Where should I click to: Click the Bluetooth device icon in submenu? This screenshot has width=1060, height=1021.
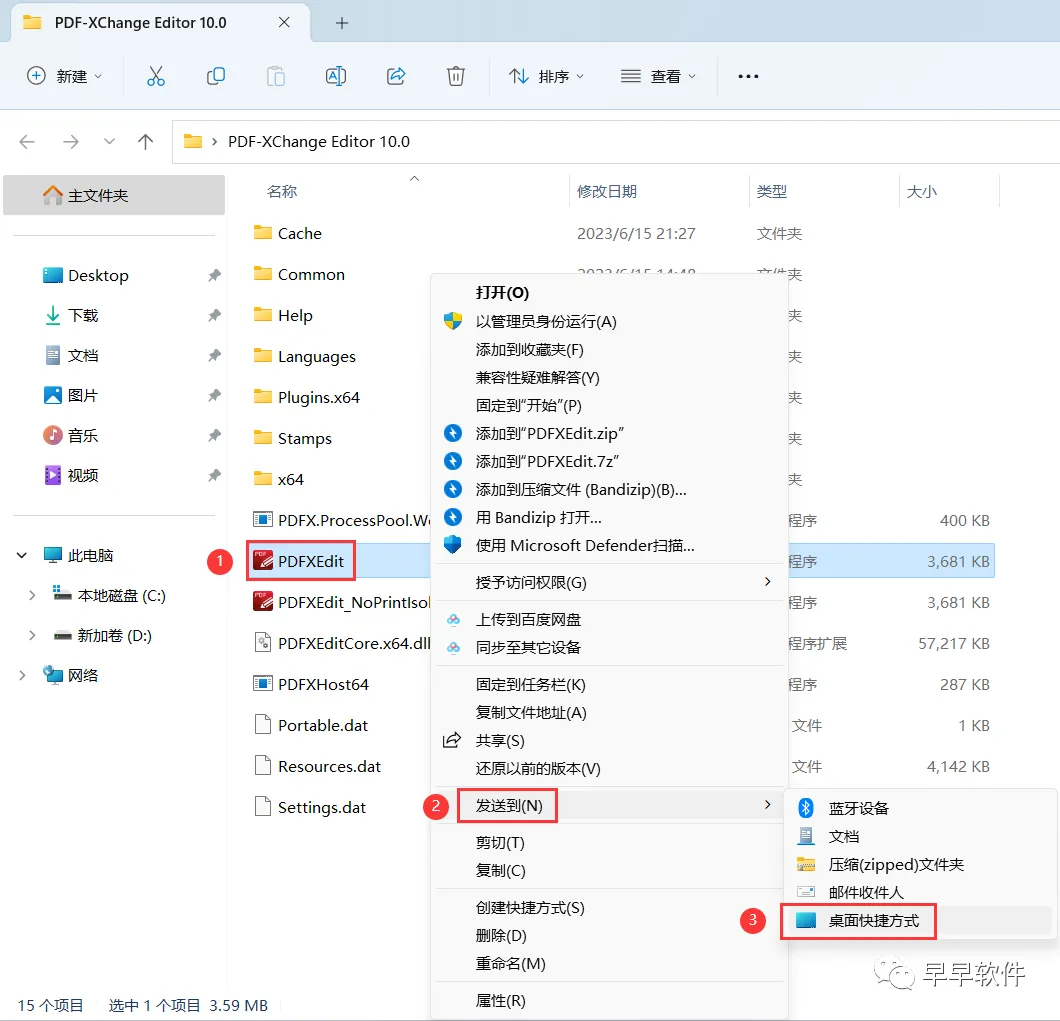pyautogui.click(x=806, y=807)
